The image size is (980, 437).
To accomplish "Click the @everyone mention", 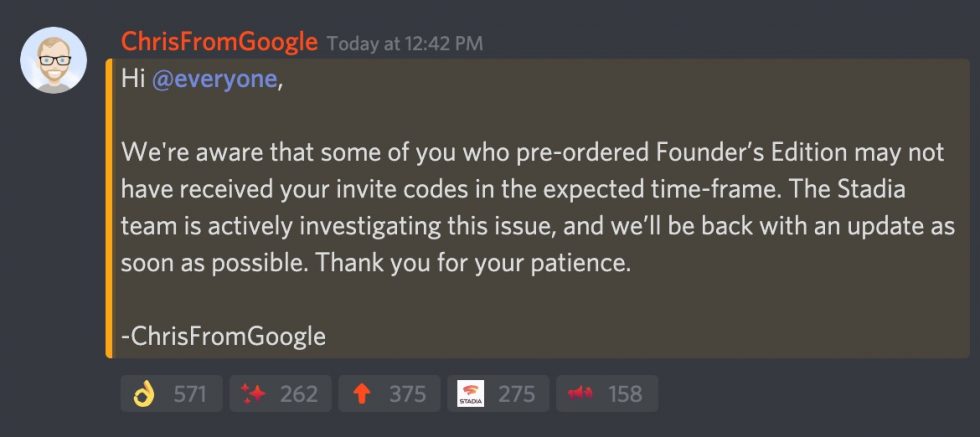I will pos(213,80).
